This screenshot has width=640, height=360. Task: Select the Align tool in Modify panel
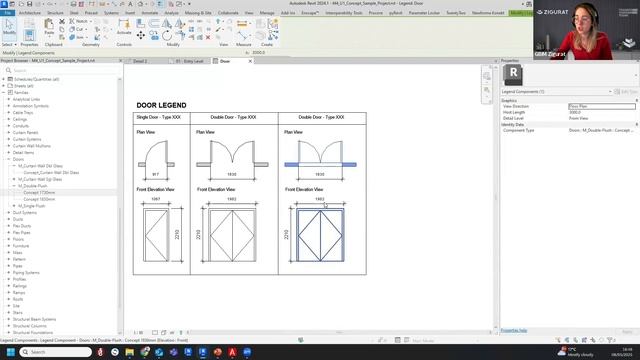tap(140, 23)
